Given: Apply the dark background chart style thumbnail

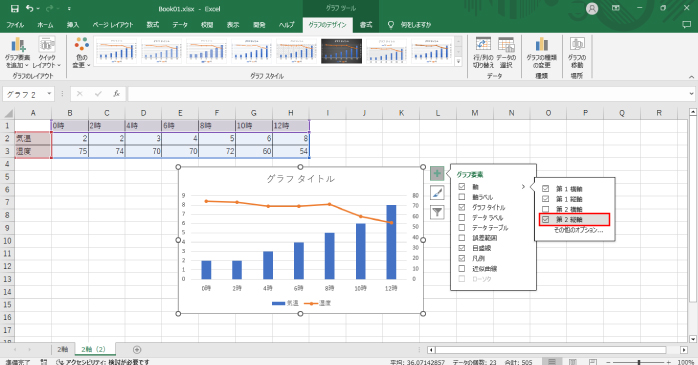Looking at the screenshot, I should click(x=341, y=51).
